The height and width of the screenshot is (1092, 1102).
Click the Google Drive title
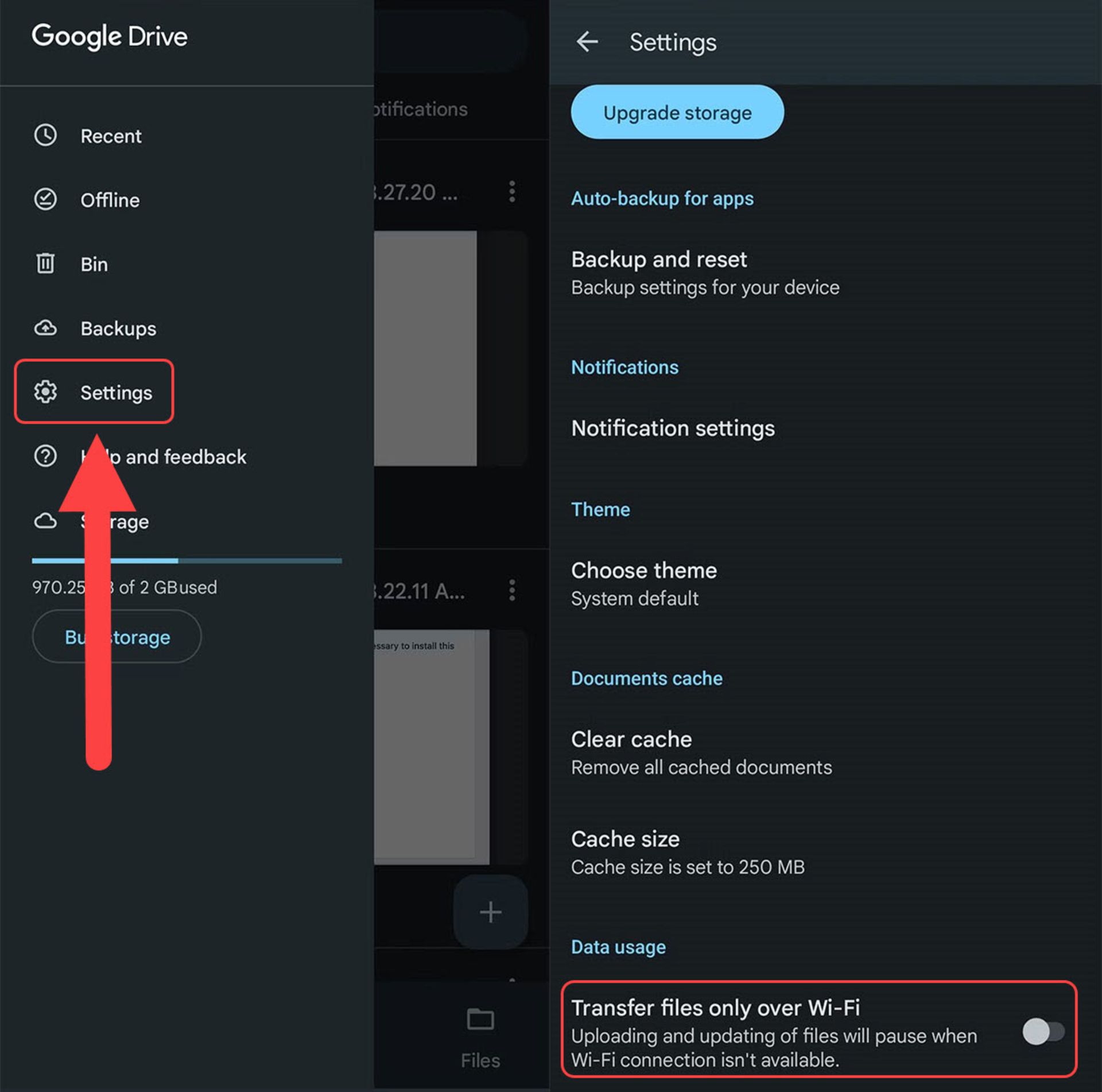(x=110, y=37)
